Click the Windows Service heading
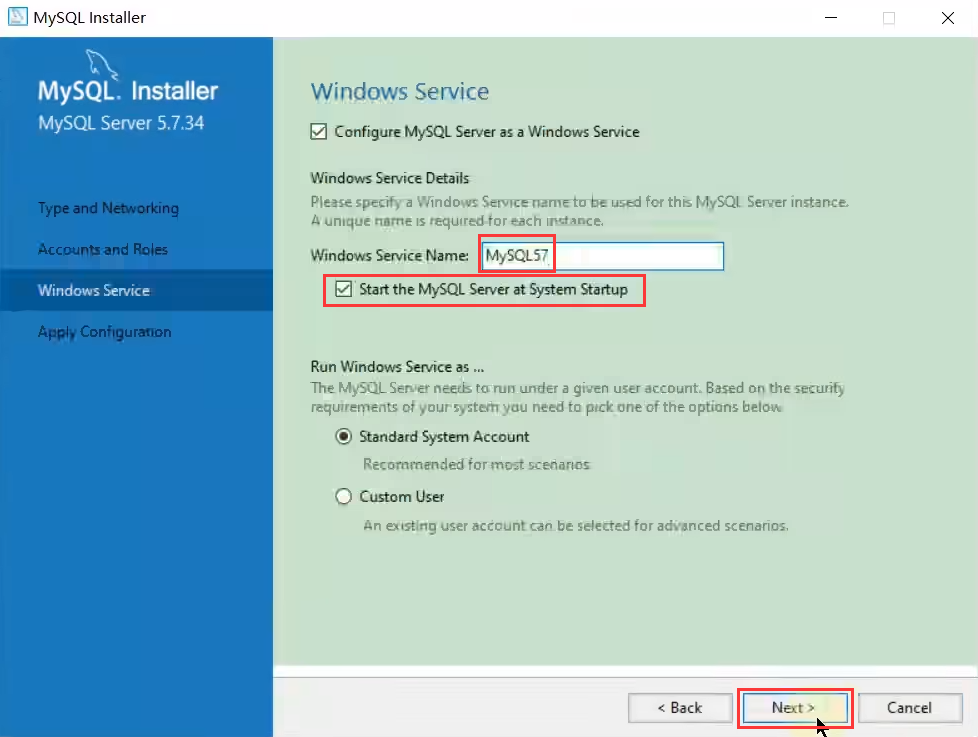This screenshot has width=978, height=737. 400,92
